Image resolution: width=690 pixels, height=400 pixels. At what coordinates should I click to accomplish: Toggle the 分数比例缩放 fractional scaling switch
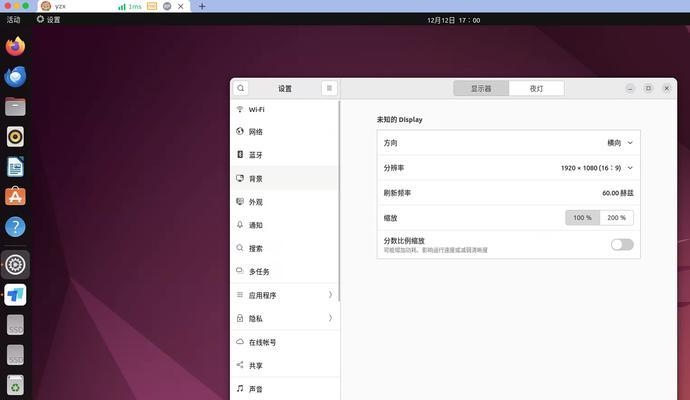point(622,245)
